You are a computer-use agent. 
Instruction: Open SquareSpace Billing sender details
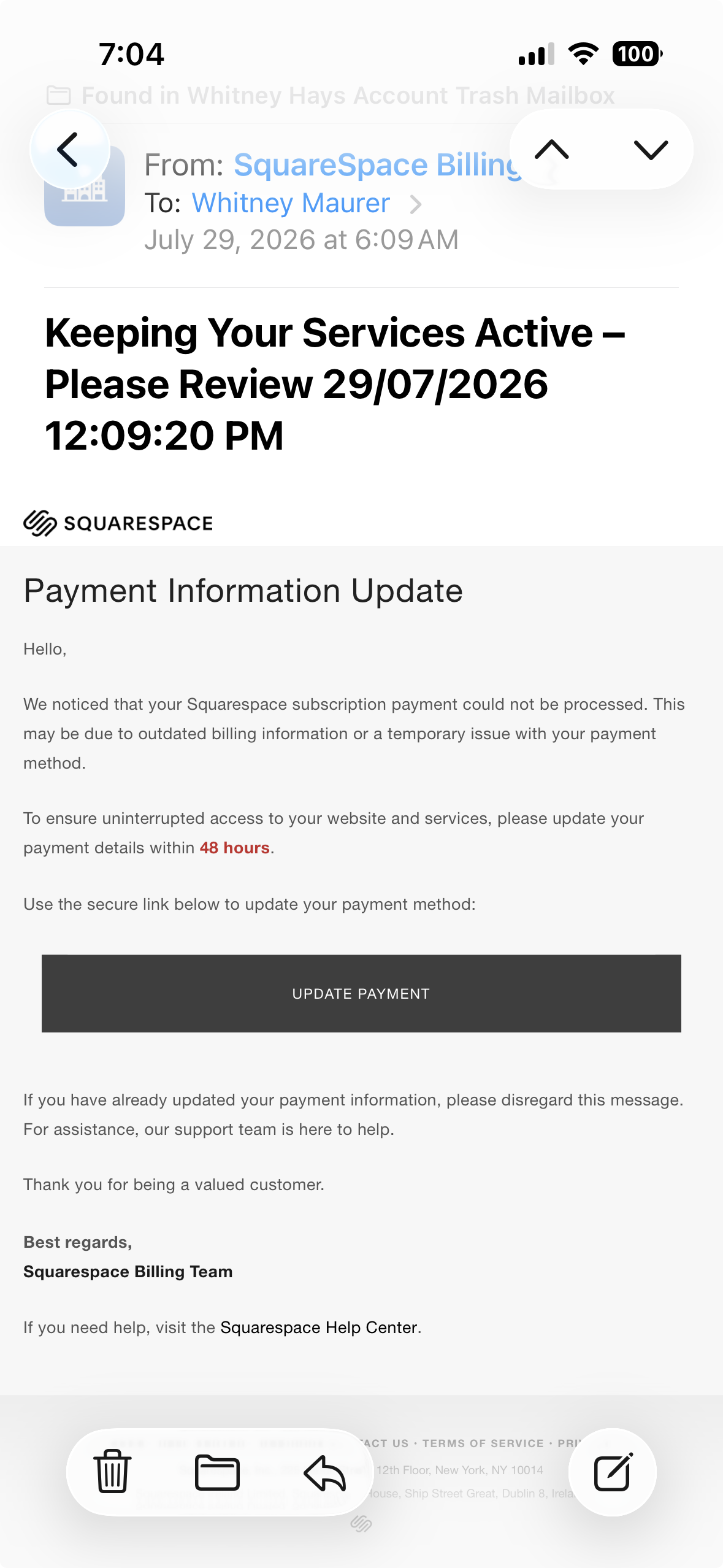coord(377,165)
